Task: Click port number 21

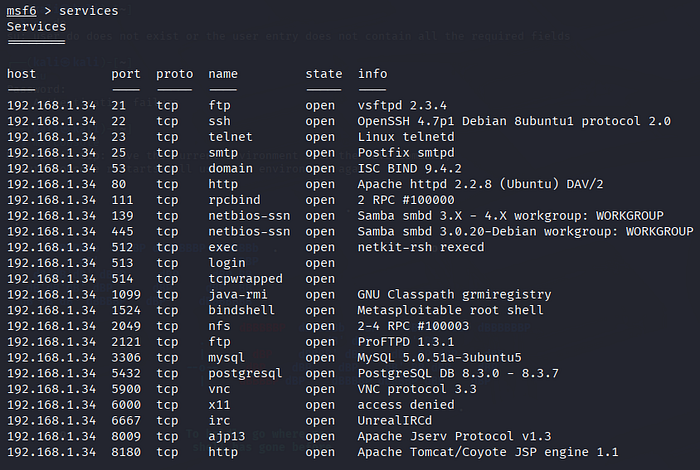Action: (x=119, y=105)
